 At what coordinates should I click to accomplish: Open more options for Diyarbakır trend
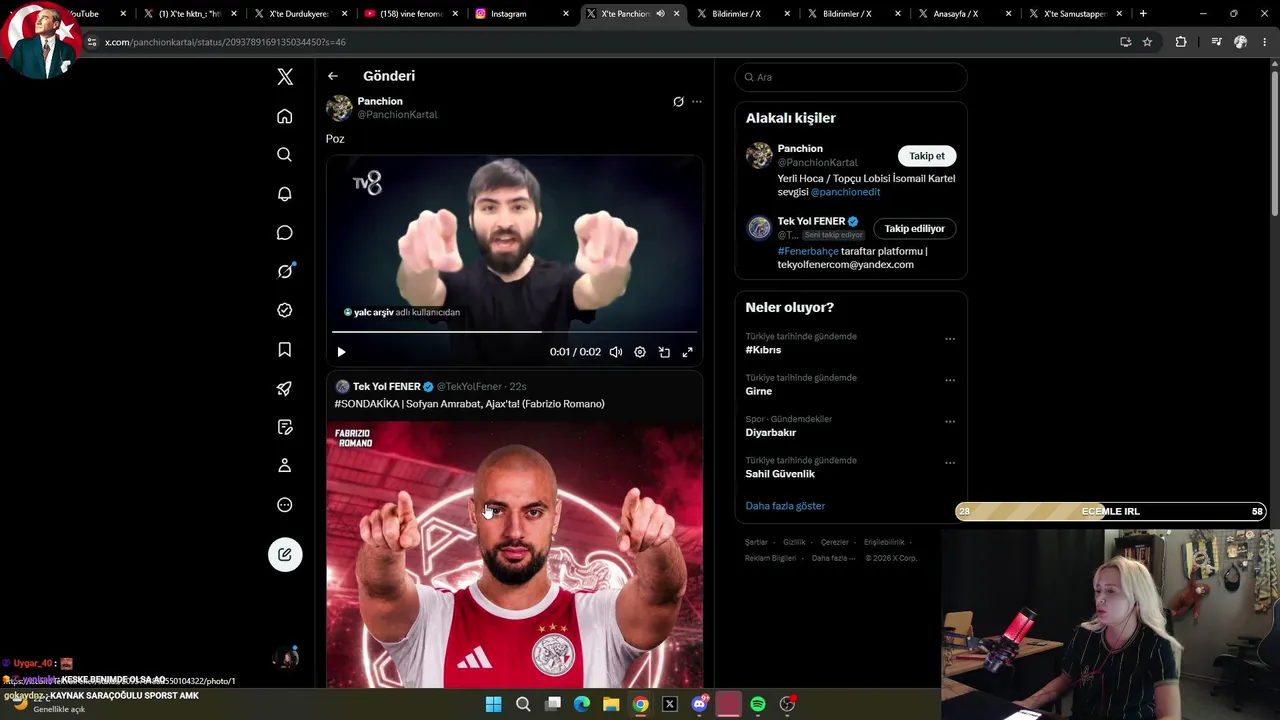pyautogui.click(x=950, y=421)
